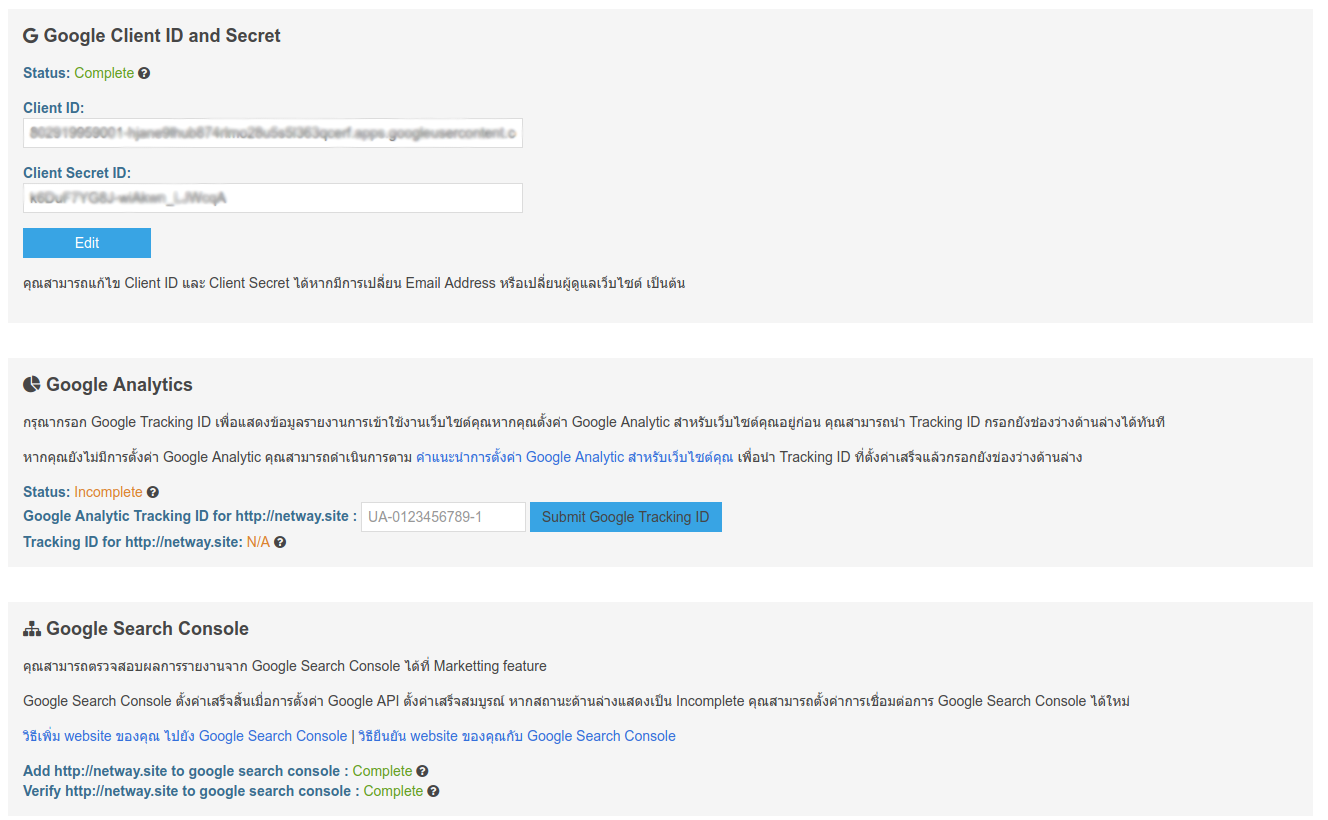This screenshot has height=820, width=1328.
Task: Click 'Complete' next to Add netway.site
Action: (382, 771)
